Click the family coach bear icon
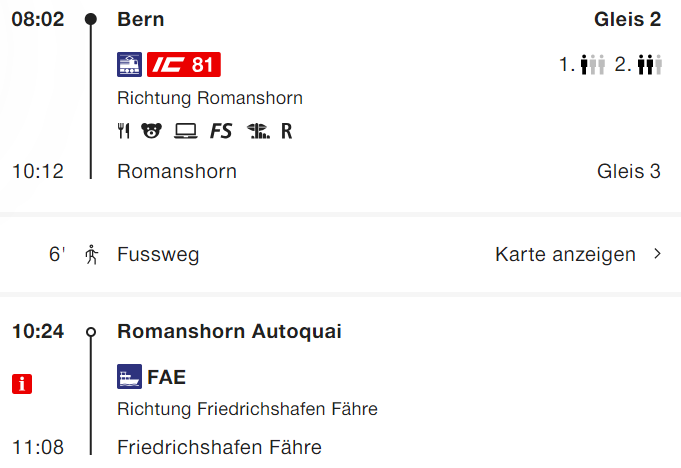 click(152, 131)
